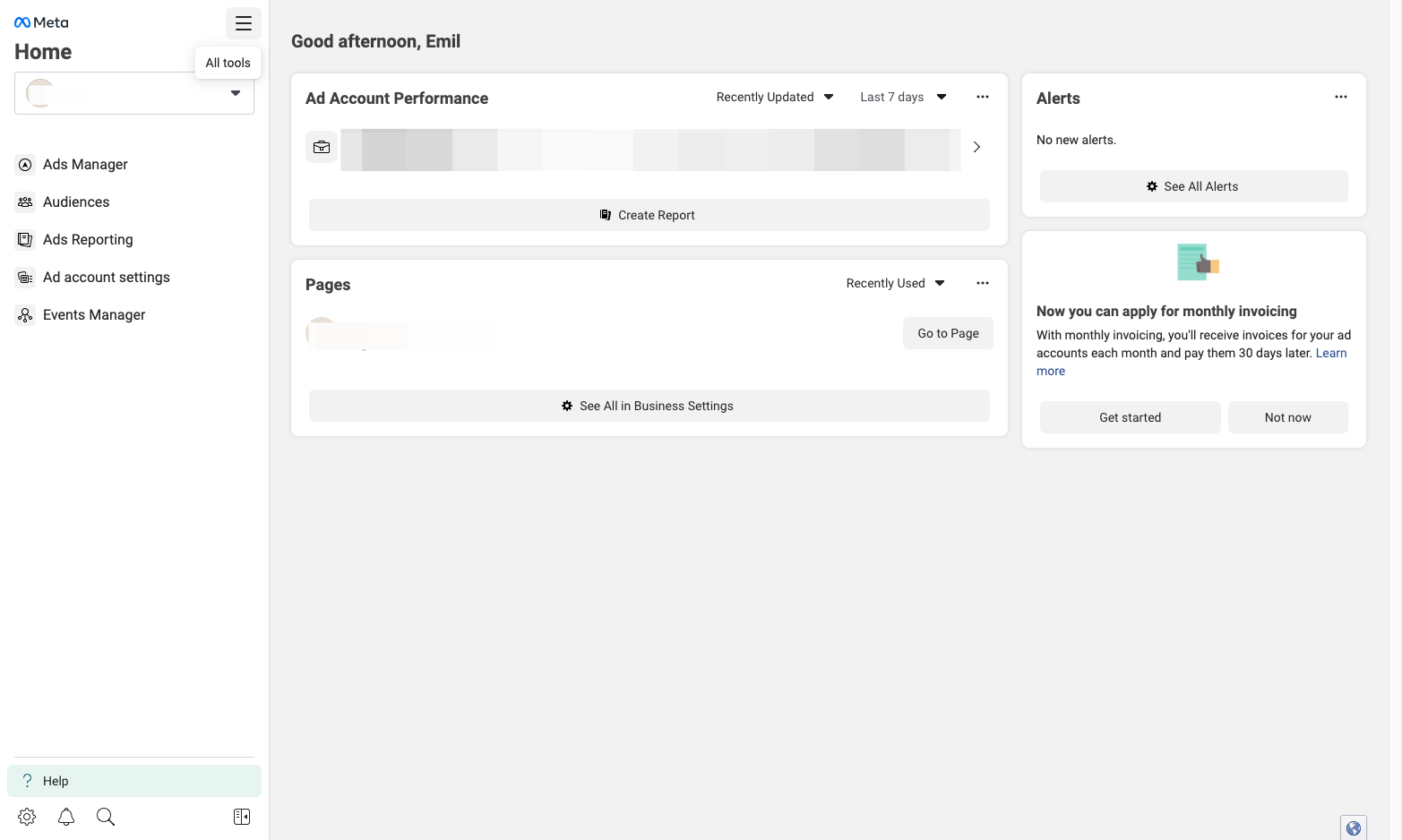This screenshot has width=1402, height=840.
Task: Click the Create Report button
Action: point(649,215)
